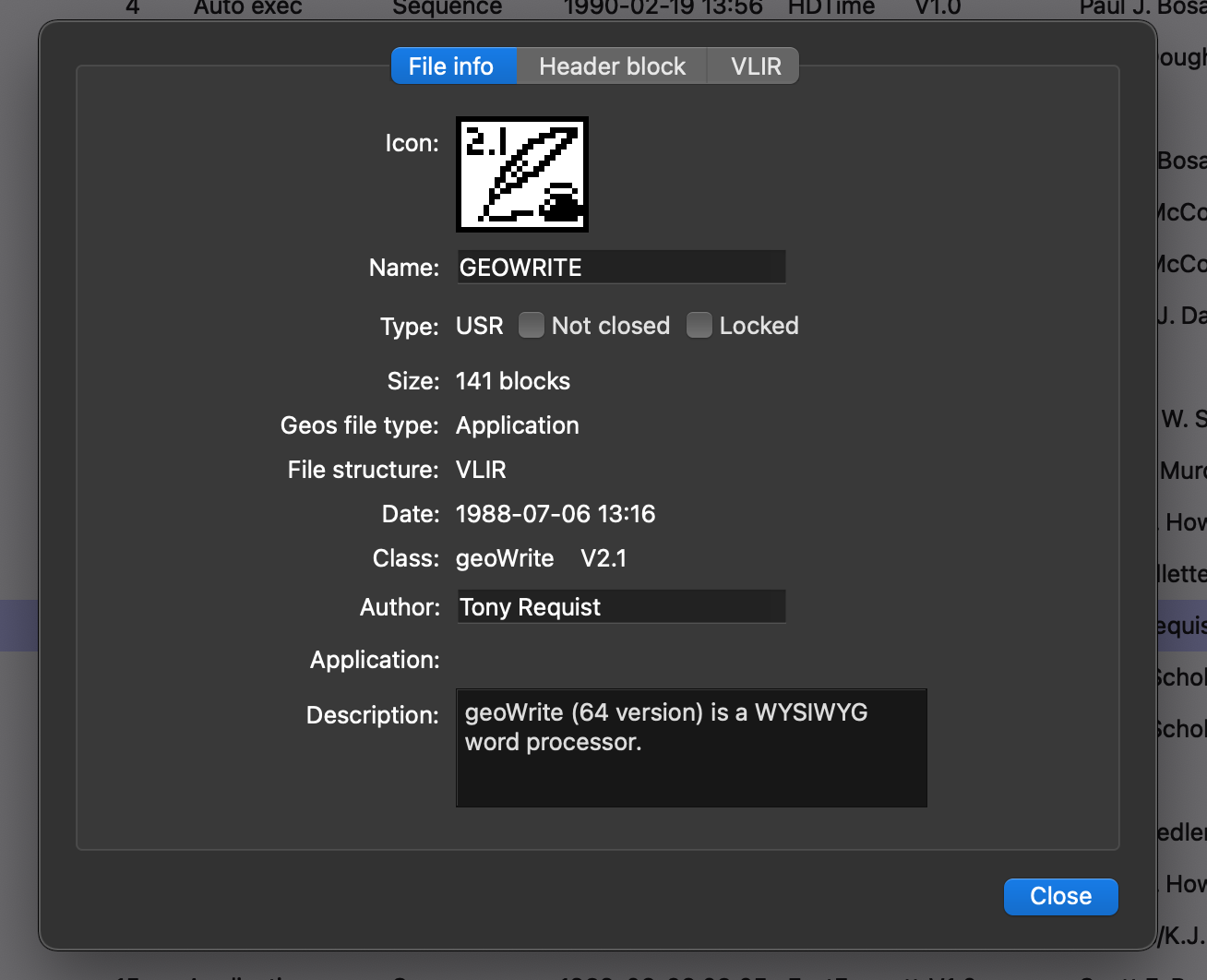Click the date 1988-07-06 13:16
This screenshot has height=980, width=1207.
coord(556,514)
